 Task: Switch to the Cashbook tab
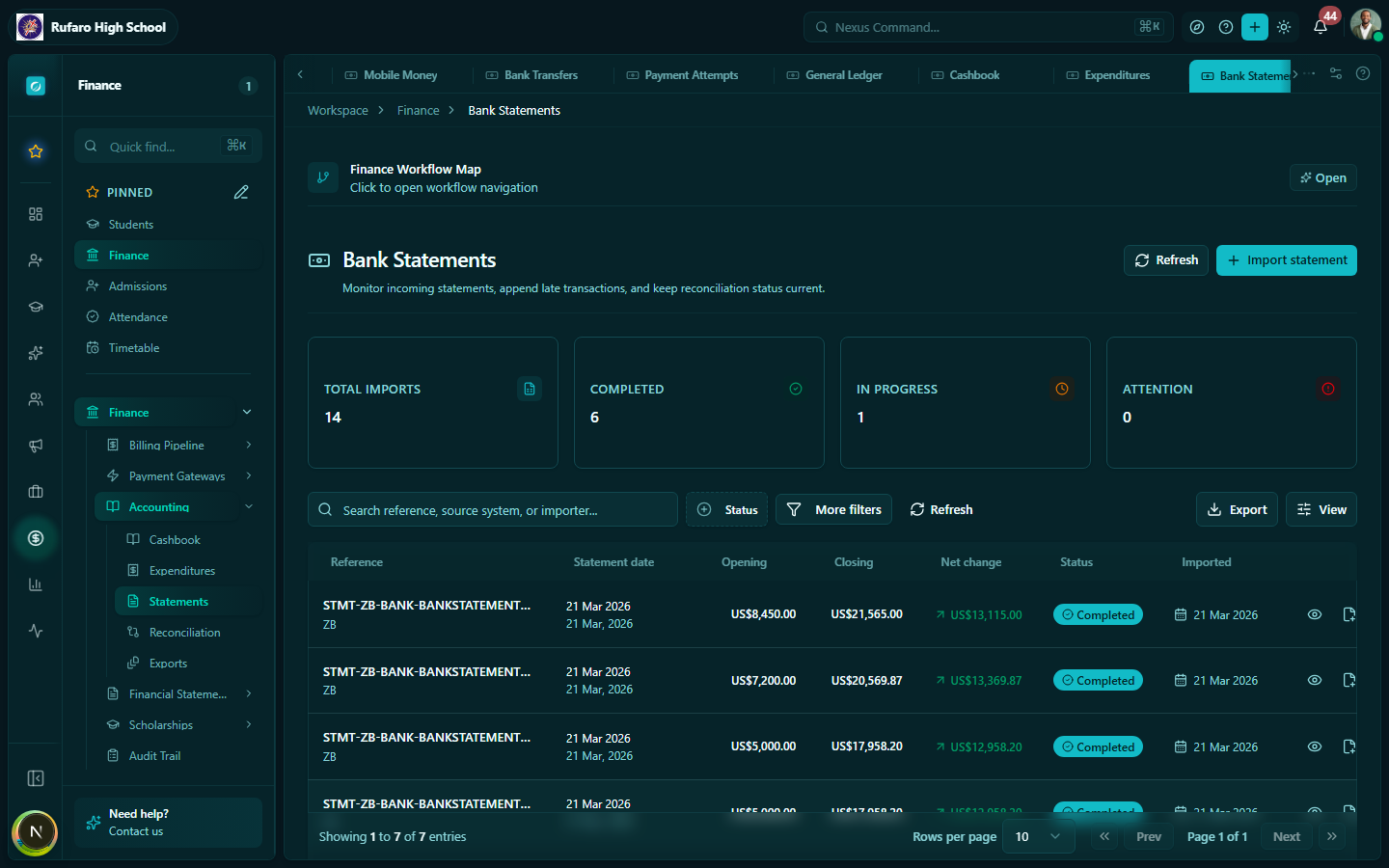(x=965, y=74)
